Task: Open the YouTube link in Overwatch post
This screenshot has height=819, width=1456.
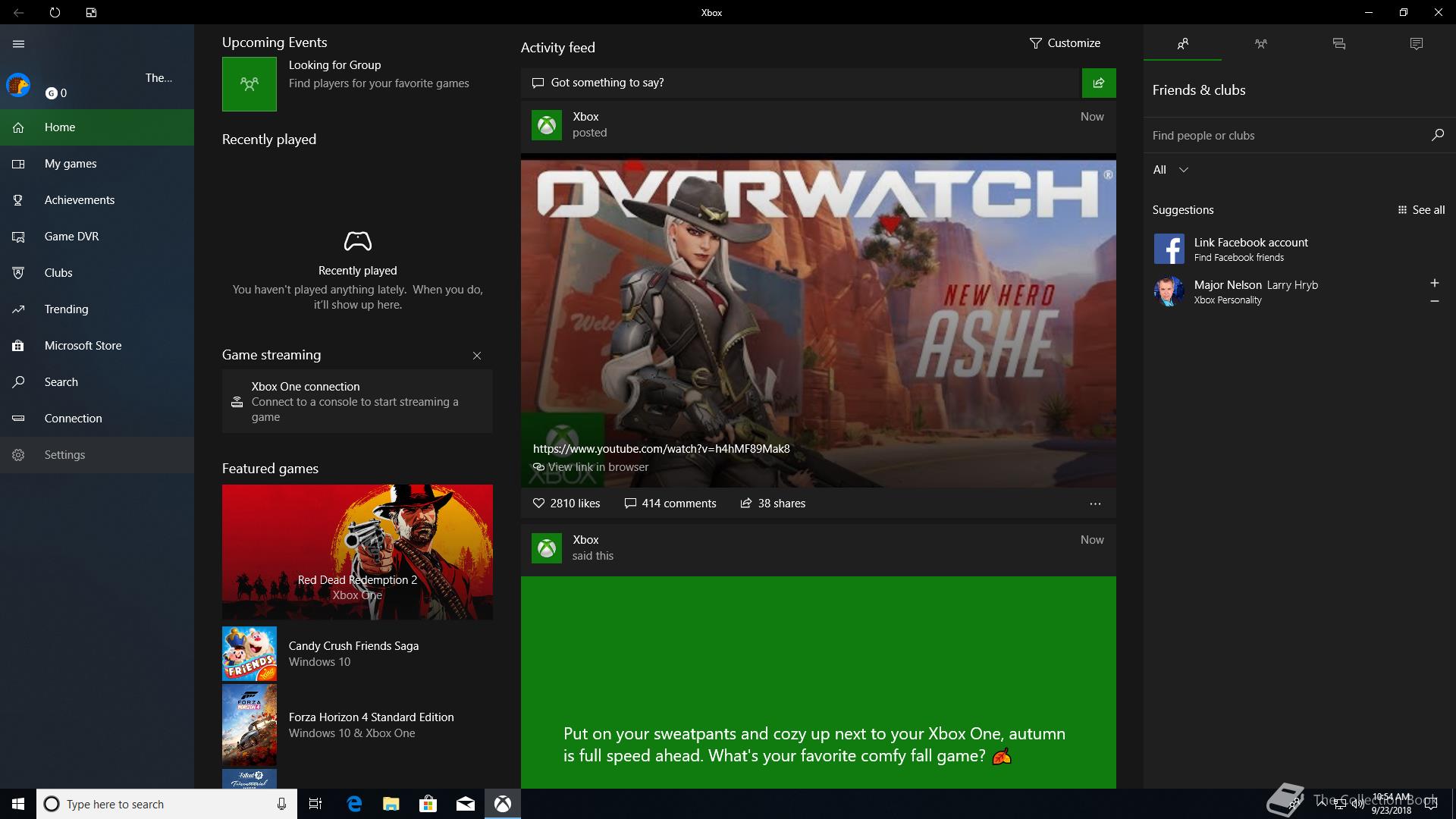Action: pyautogui.click(x=661, y=449)
